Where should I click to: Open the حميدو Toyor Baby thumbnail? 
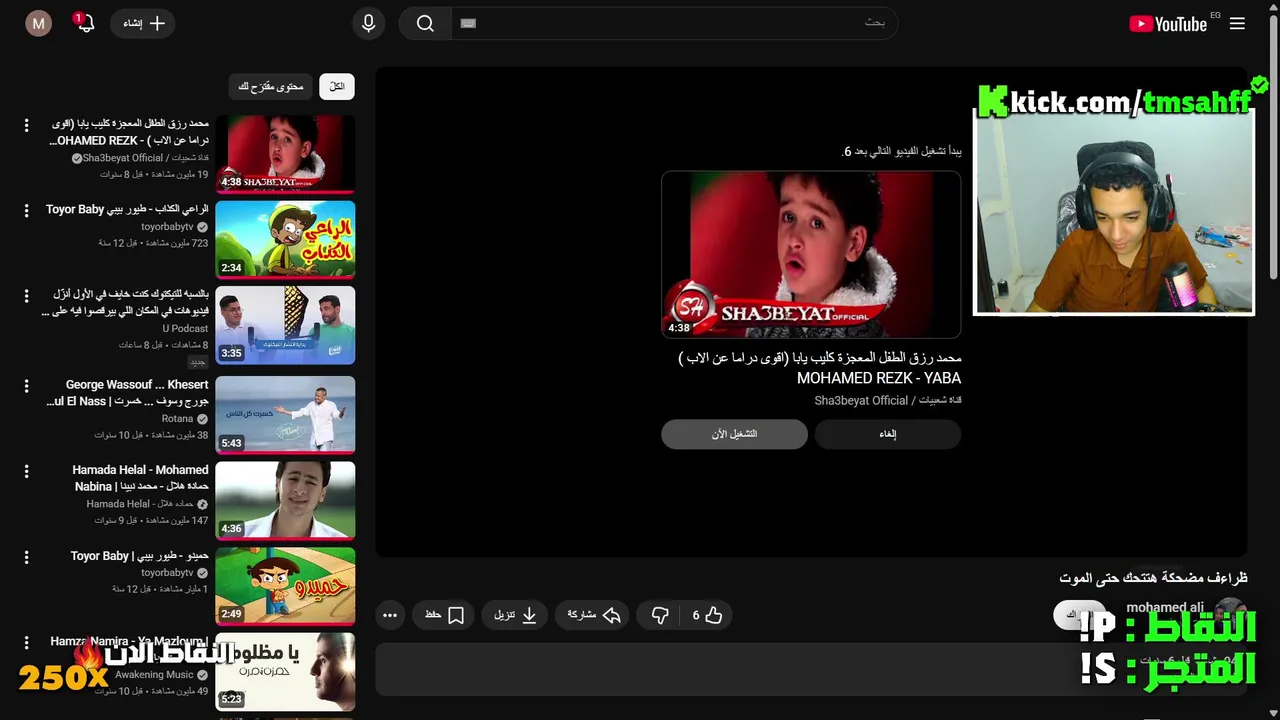[x=285, y=586]
